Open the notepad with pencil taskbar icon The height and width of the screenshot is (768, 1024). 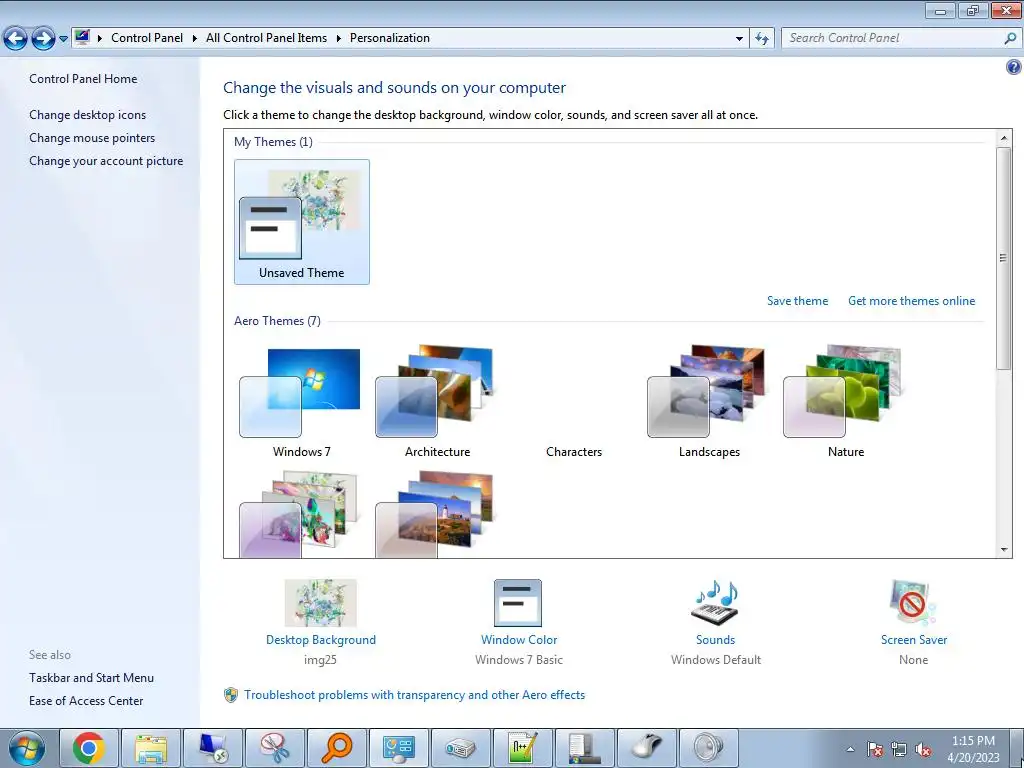point(523,748)
